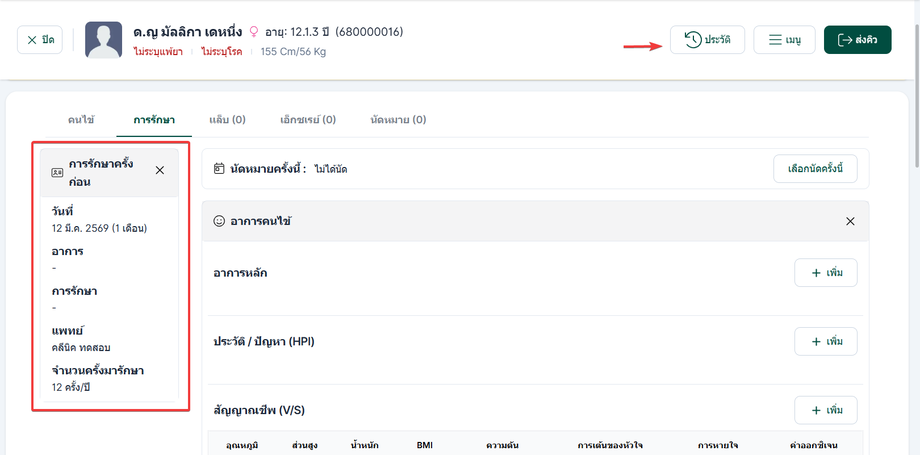Click the calendar icon beside นัดหมายครั้งนี้

219,169
